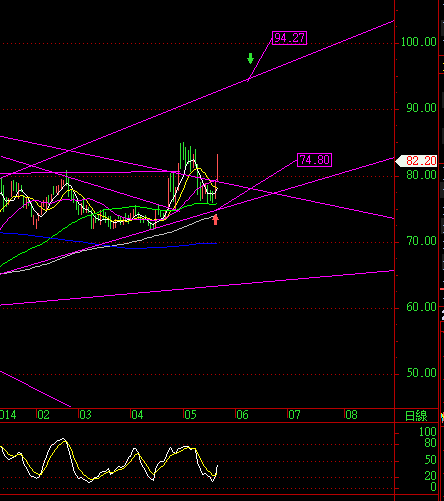Select the 08 month marker on time axis

pos(351,415)
